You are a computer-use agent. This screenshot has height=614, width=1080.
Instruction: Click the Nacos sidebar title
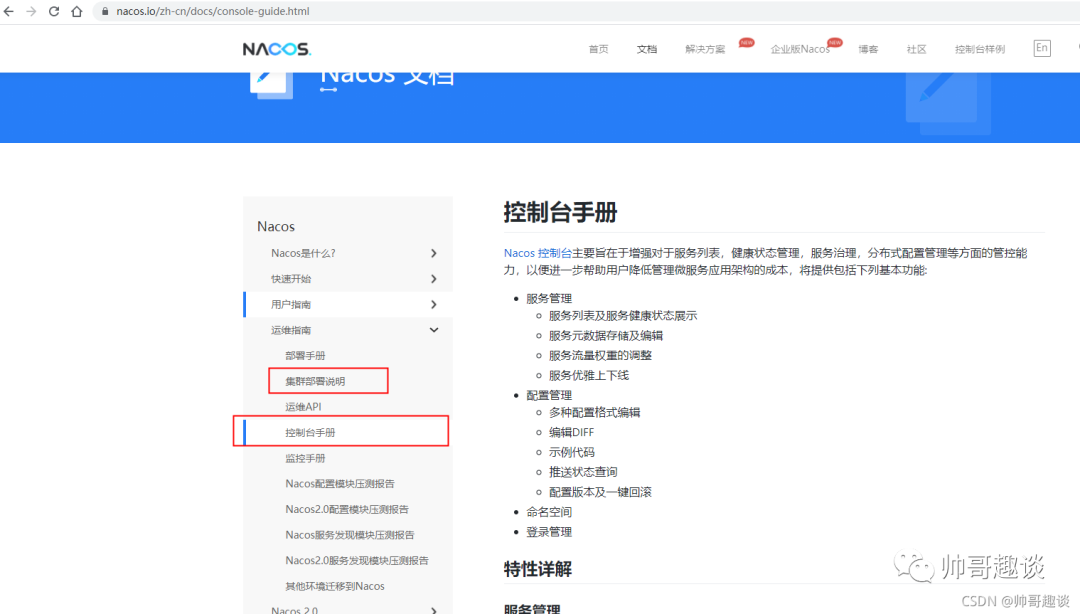pos(276,227)
